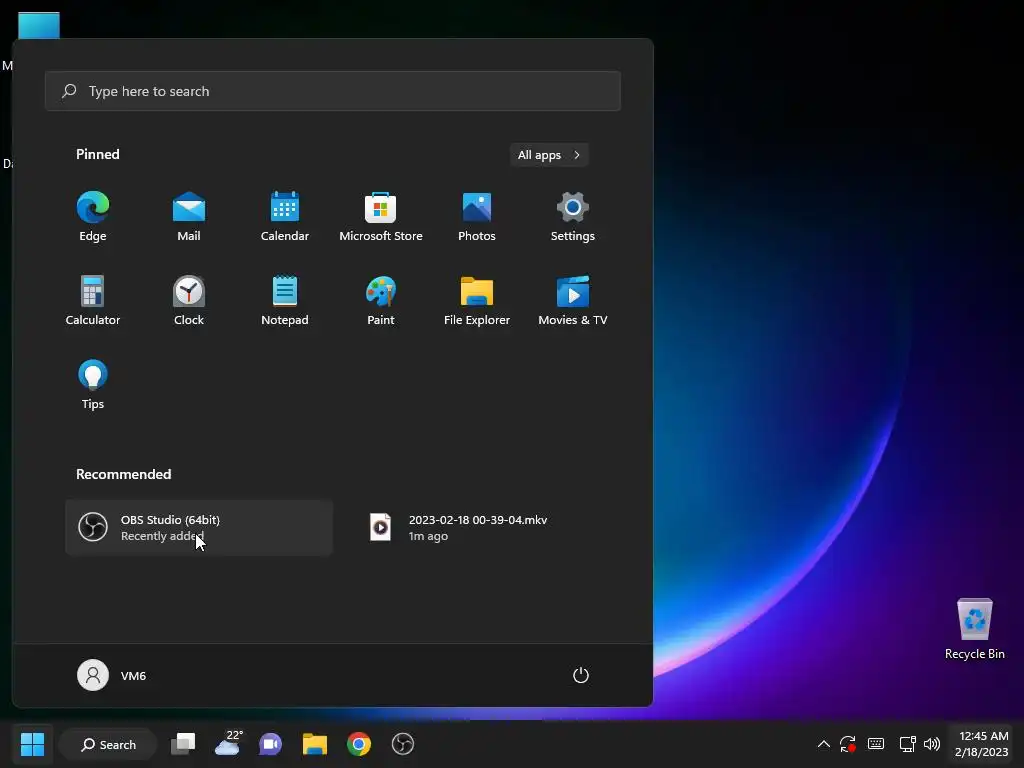1024x768 pixels.
Task: Click the update sync tray icon
Action: tap(848, 744)
